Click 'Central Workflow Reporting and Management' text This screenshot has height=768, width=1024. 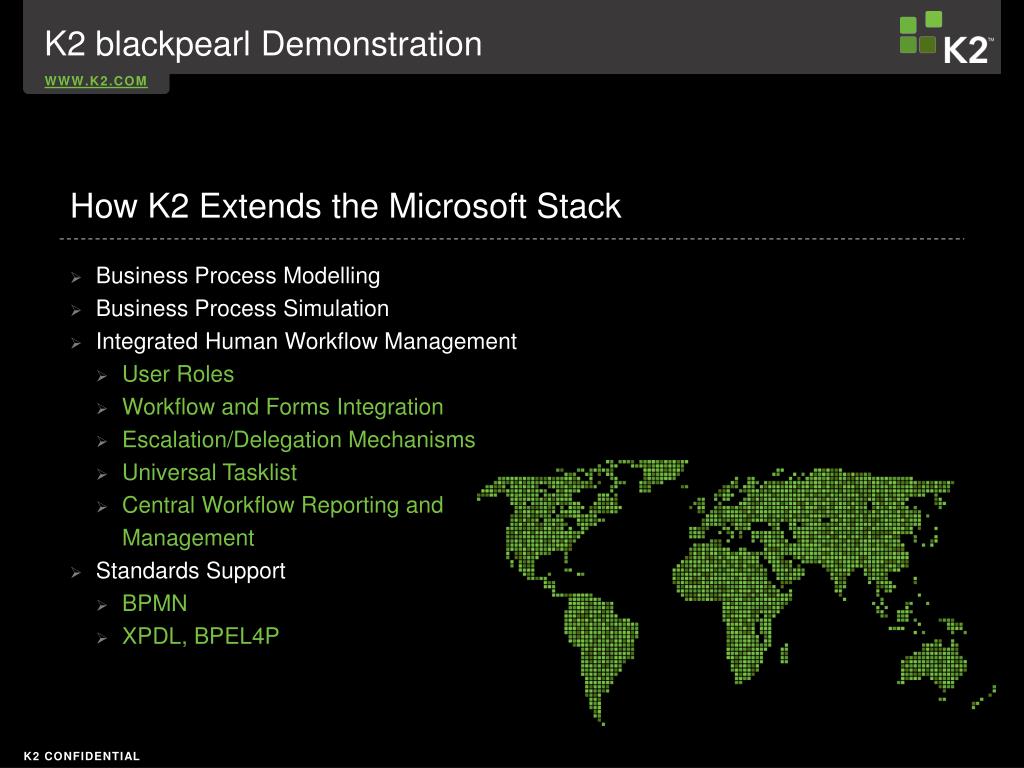coord(283,521)
